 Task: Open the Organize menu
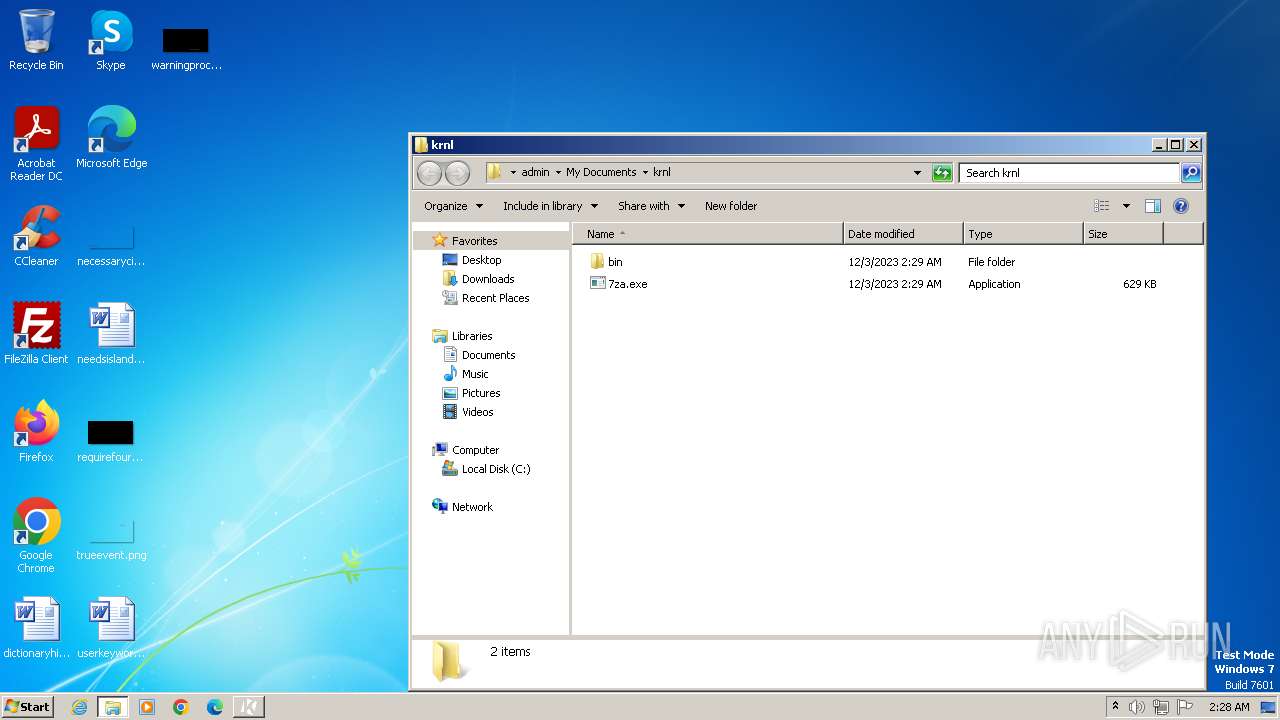453,206
